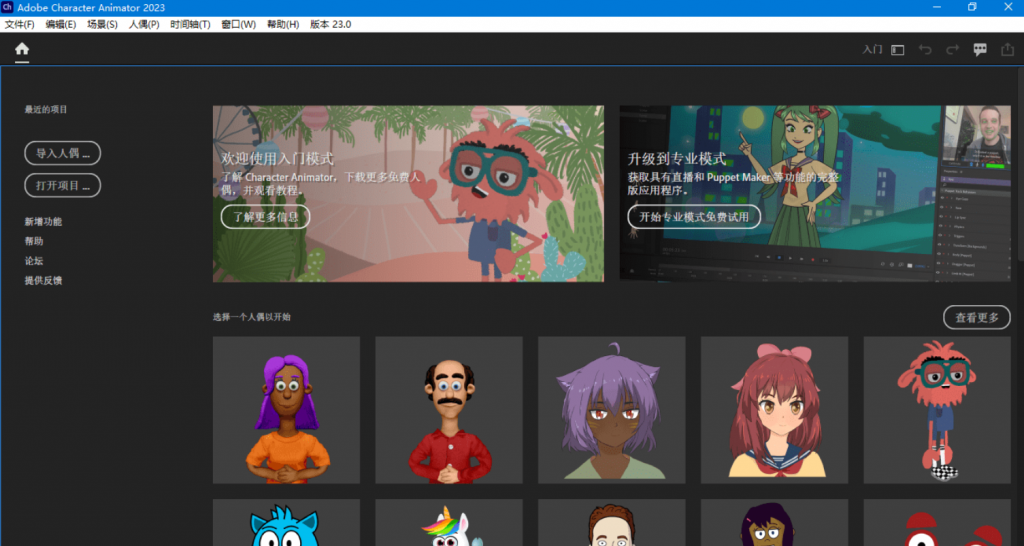This screenshot has width=1024, height=546.
Task: Minimize the Character Animator window
Action: pos(937,7)
